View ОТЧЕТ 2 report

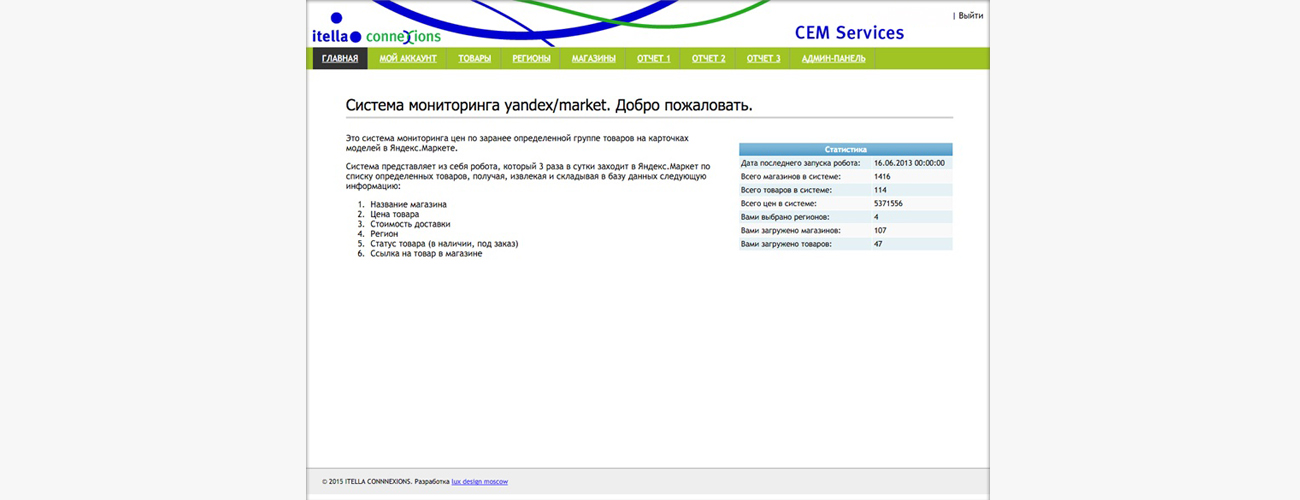[x=708, y=59]
